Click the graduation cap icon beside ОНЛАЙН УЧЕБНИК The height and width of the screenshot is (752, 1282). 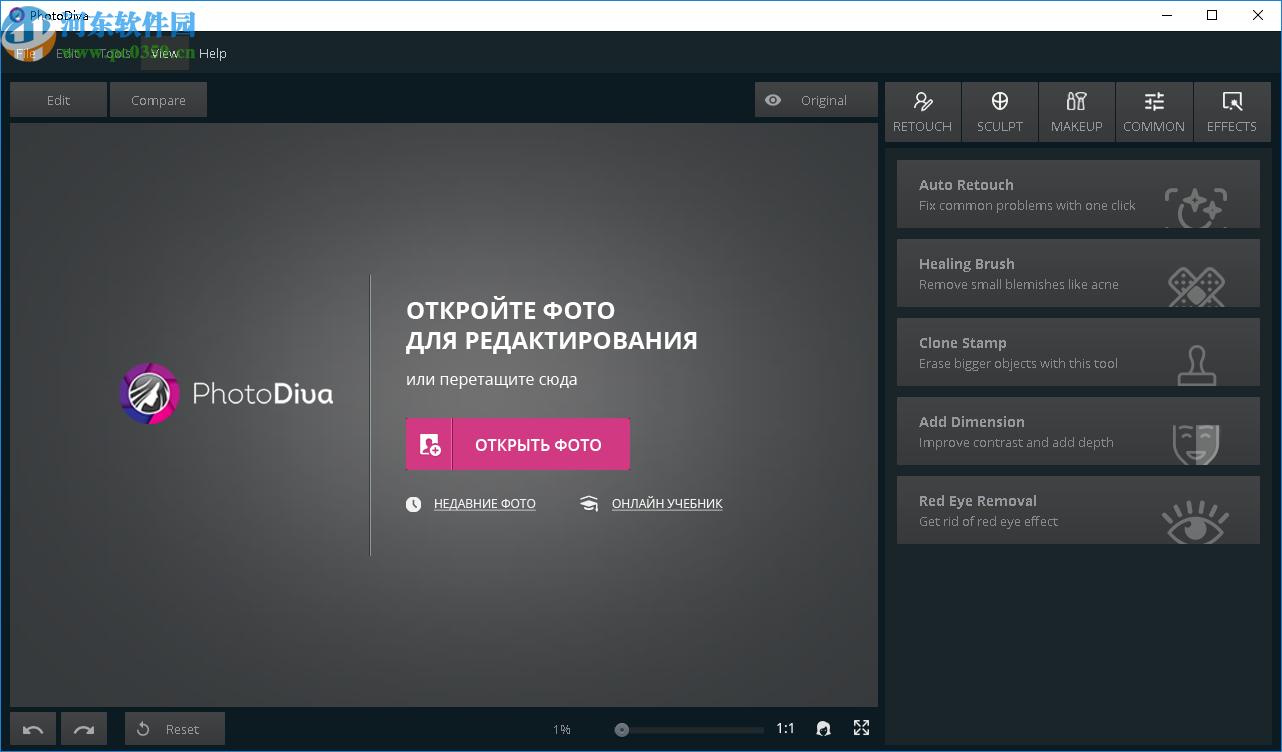pyautogui.click(x=589, y=504)
